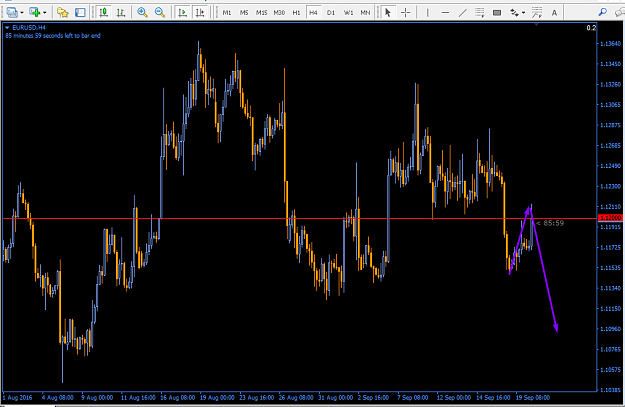Click the 1.12490 price axis label
The width and height of the screenshot is (625, 407).
610,166
